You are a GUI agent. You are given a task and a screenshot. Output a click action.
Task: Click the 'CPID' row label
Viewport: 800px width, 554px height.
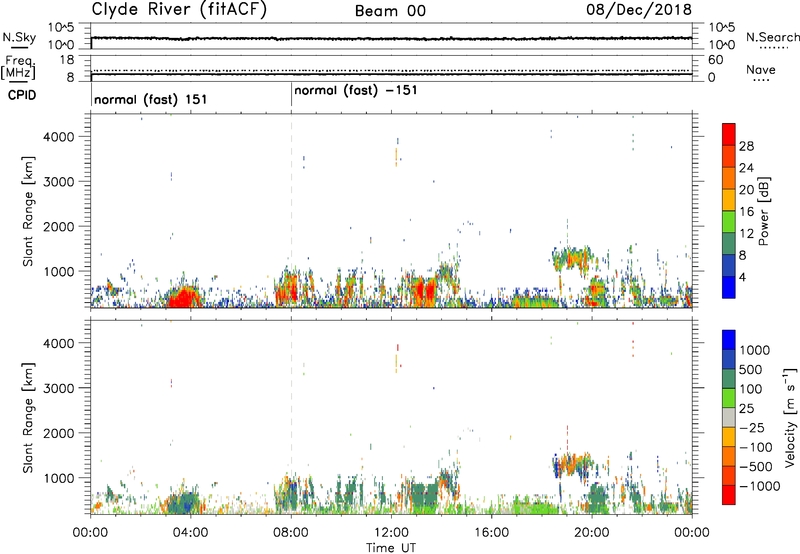pos(21,95)
